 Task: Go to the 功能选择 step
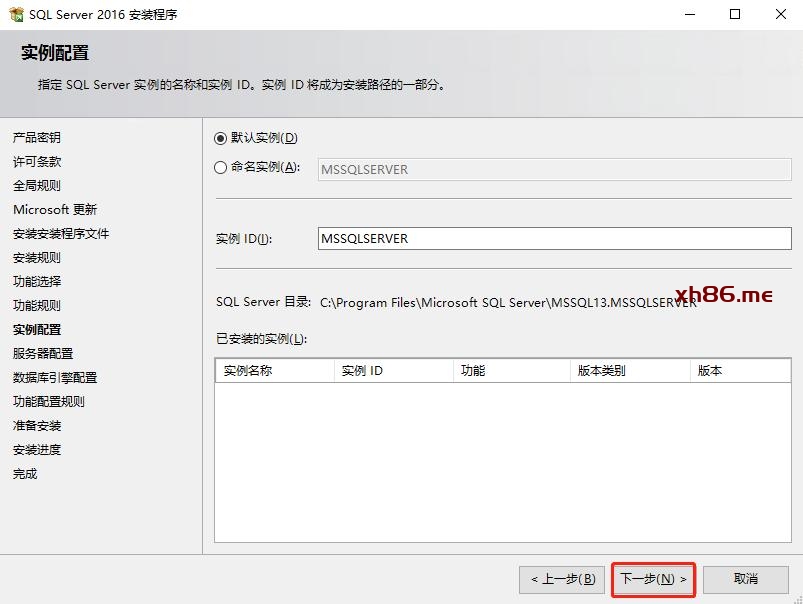pos(37,282)
